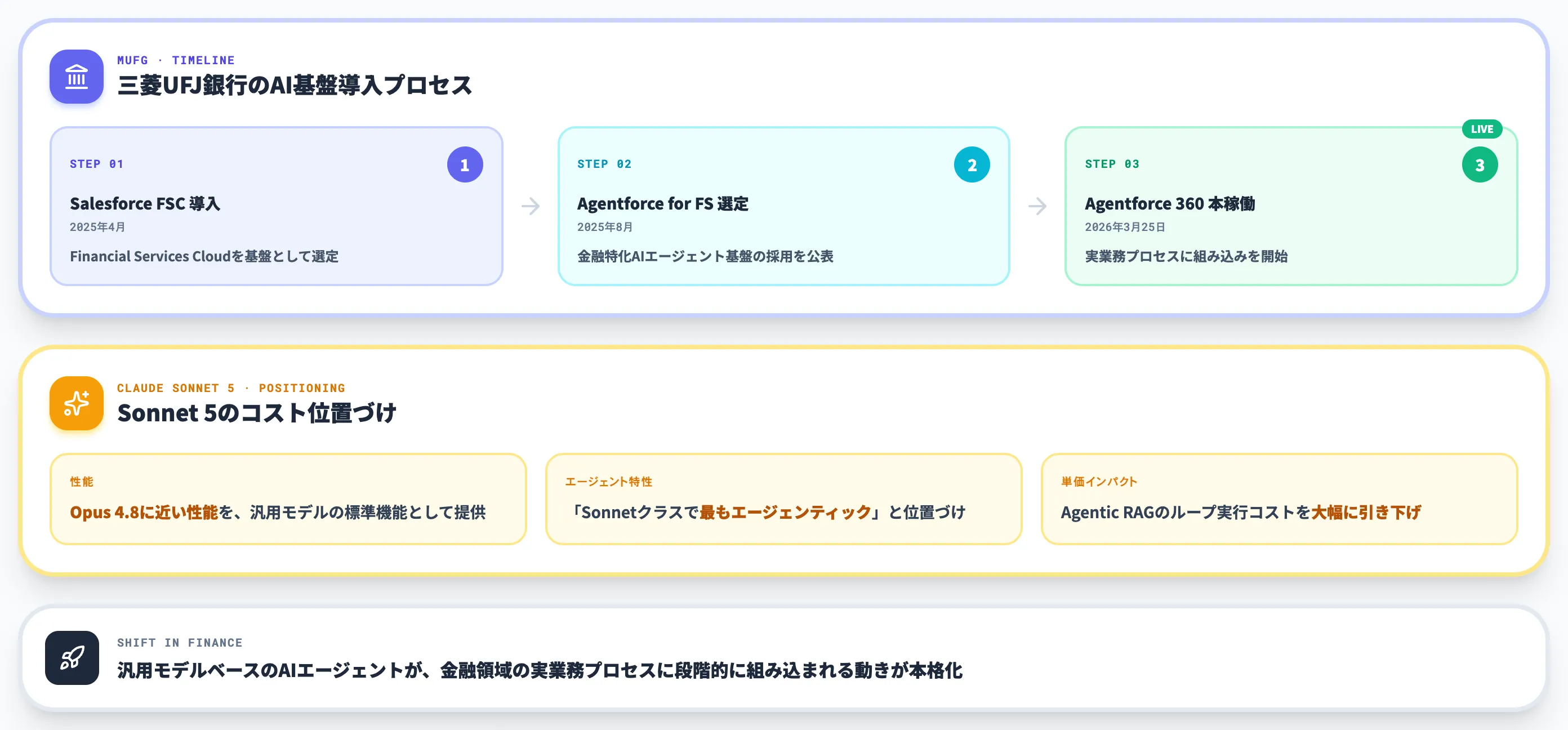This screenshot has height=730, width=1568.
Task: Select the MUFG · TIMELINE label
Action: [x=176, y=60]
